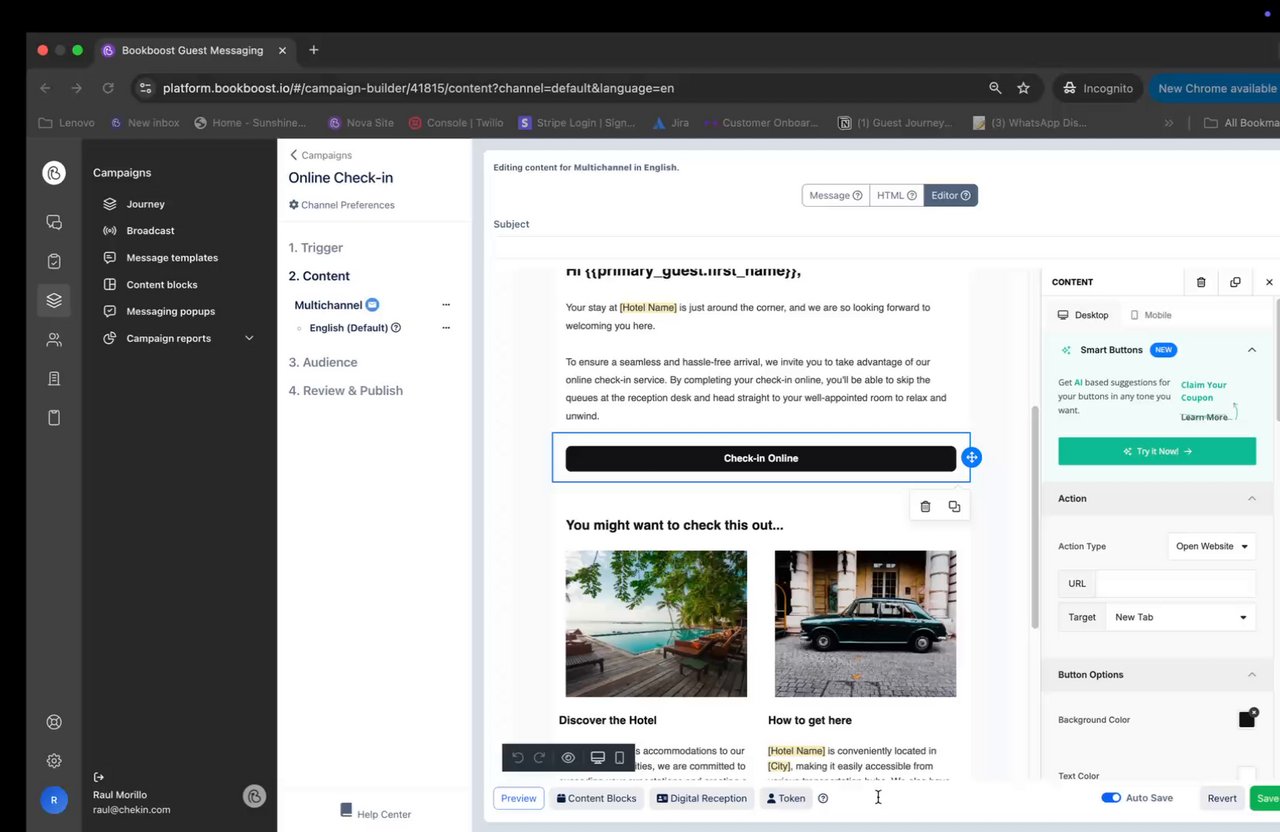Go to step 3. Audience
The width and height of the screenshot is (1280, 832).
[x=323, y=362]
